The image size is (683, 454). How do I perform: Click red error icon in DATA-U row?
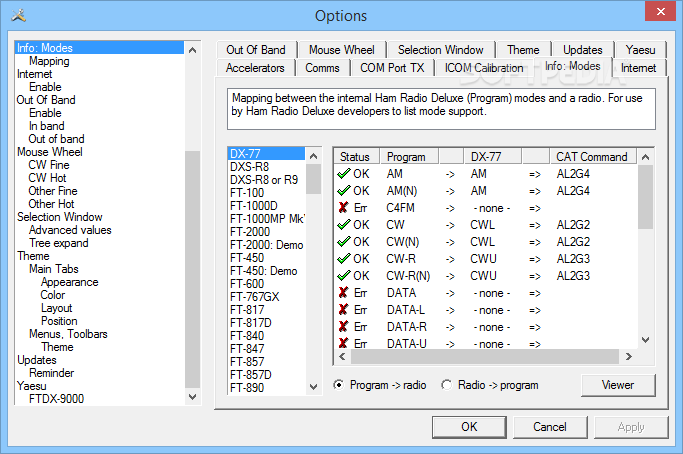[x=343, y=343]
